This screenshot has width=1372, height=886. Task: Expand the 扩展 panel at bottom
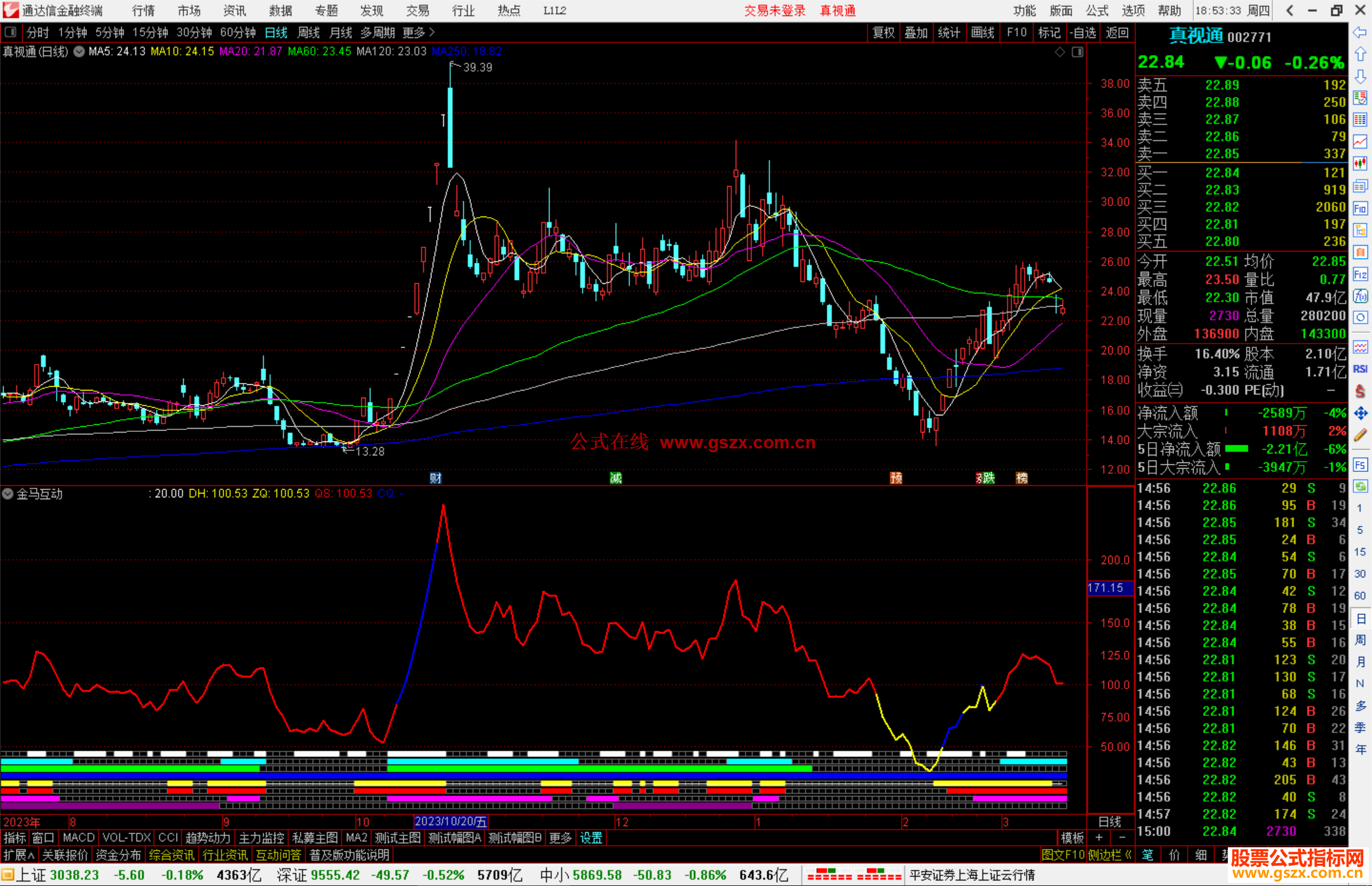18,855
